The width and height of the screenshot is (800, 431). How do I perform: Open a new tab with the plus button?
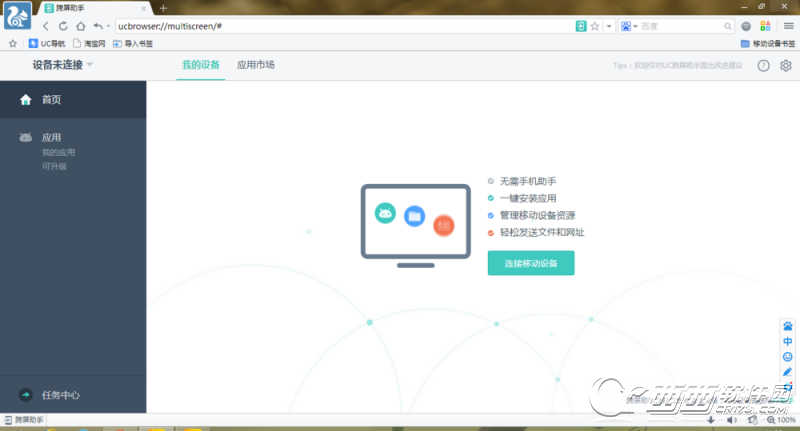click(x=163, y=8)
